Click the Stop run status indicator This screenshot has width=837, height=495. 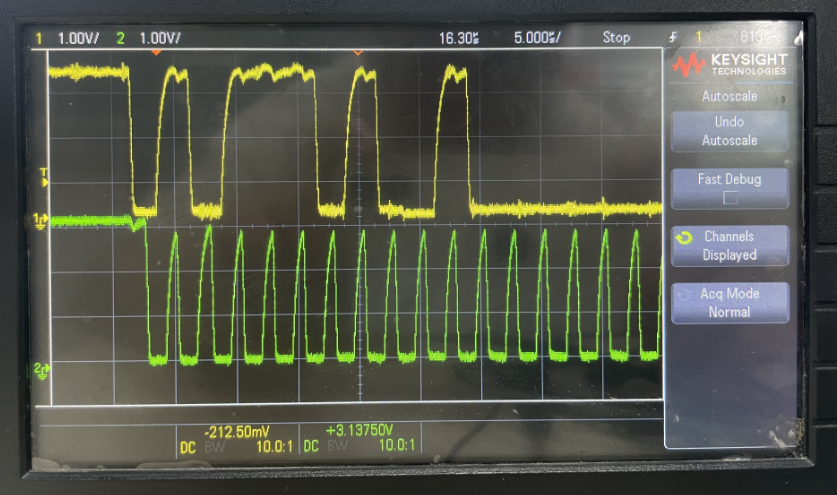tap(616, 37)
